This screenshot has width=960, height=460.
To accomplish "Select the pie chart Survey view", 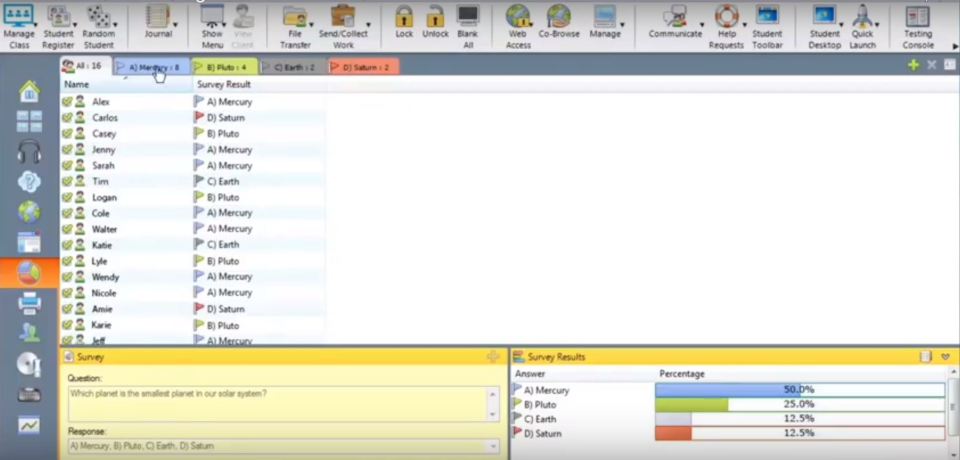I will click(x=29, y=273).
